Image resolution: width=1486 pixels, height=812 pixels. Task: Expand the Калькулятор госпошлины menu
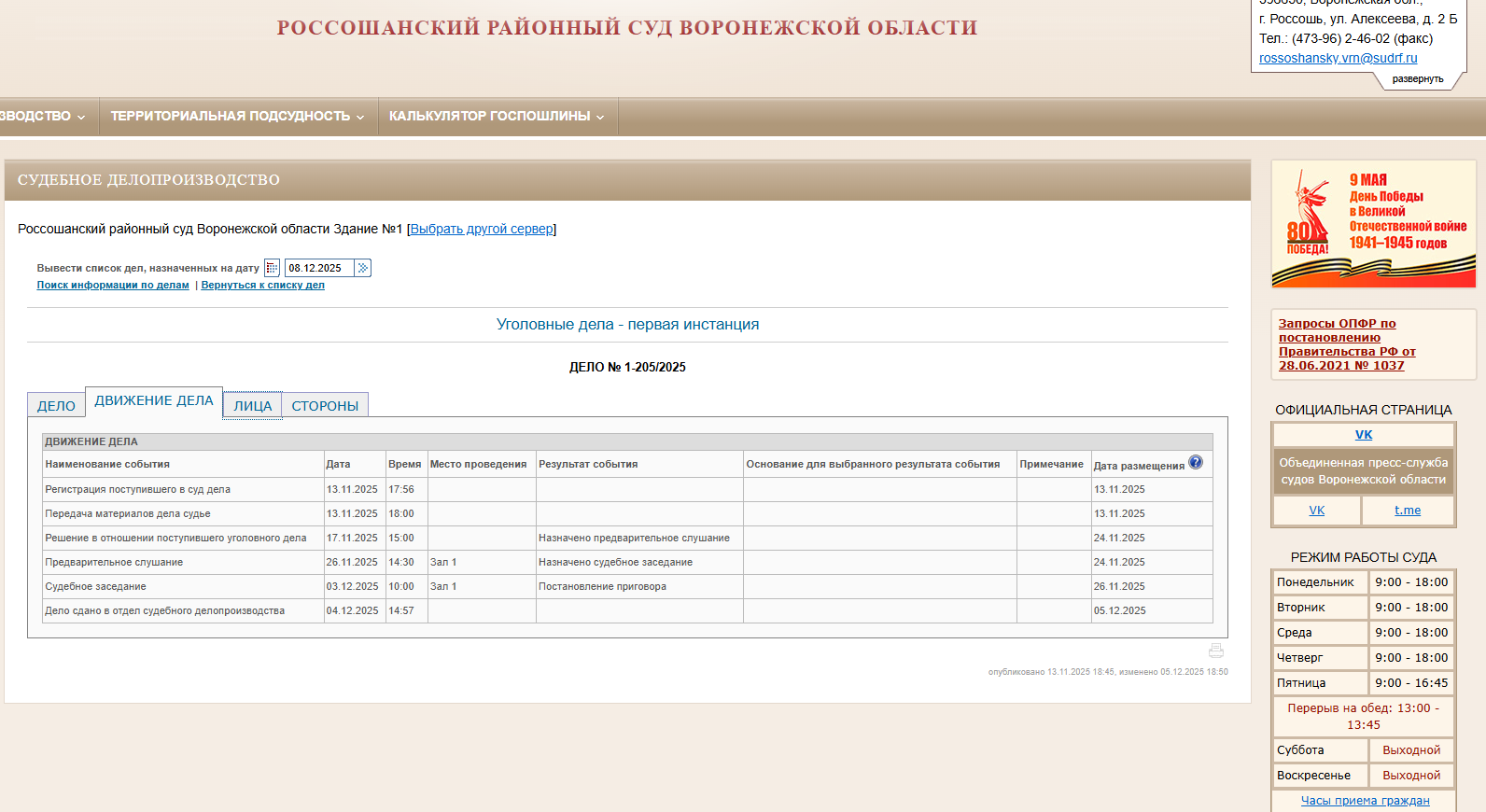[497, 117]
